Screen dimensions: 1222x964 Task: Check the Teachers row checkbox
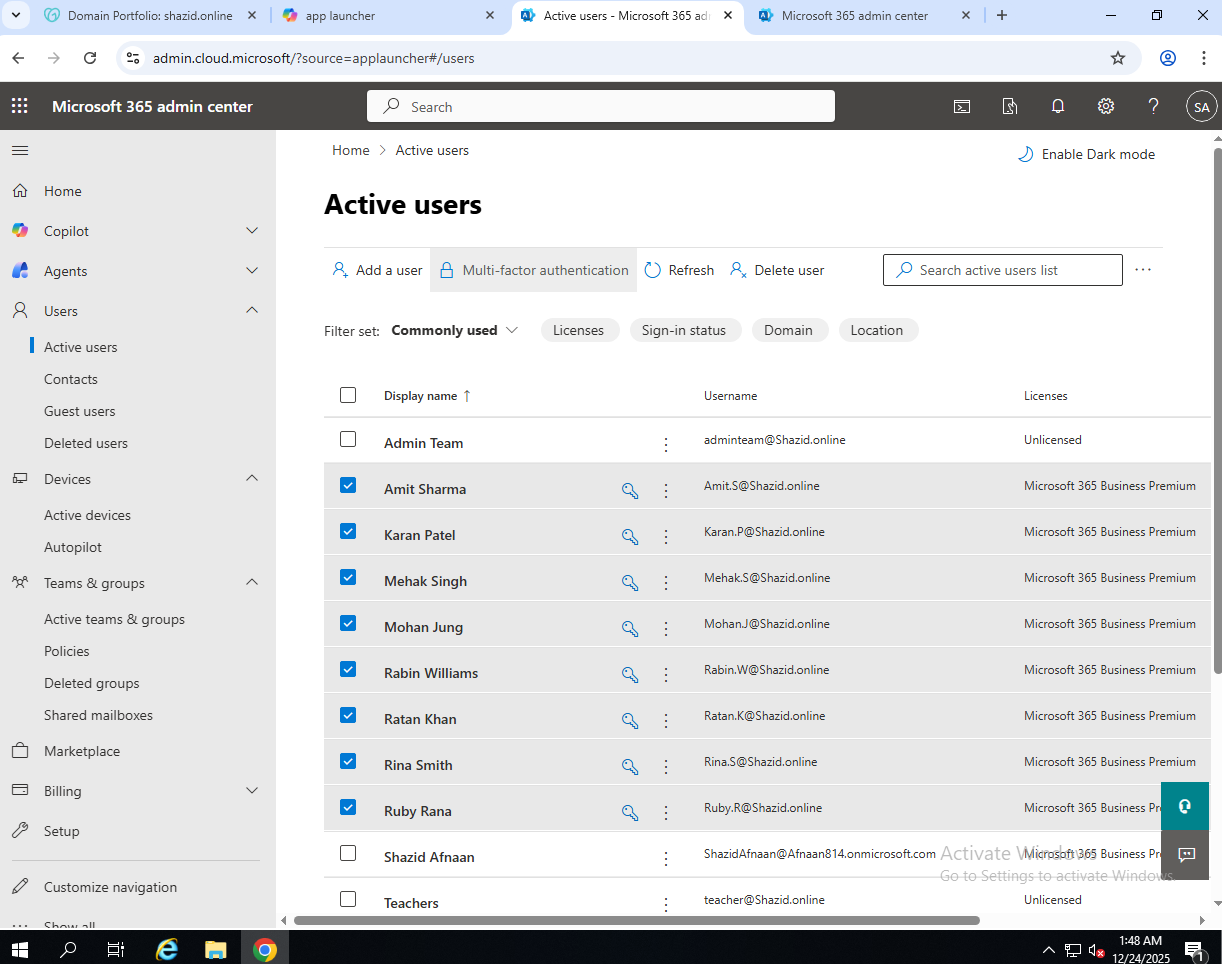[x=348, y=899]
